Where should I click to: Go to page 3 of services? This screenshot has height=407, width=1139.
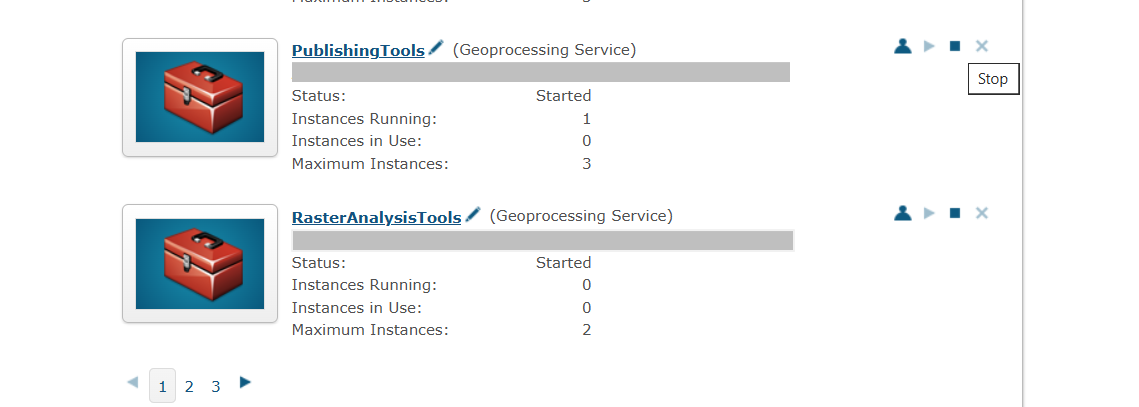pos(216,387)
